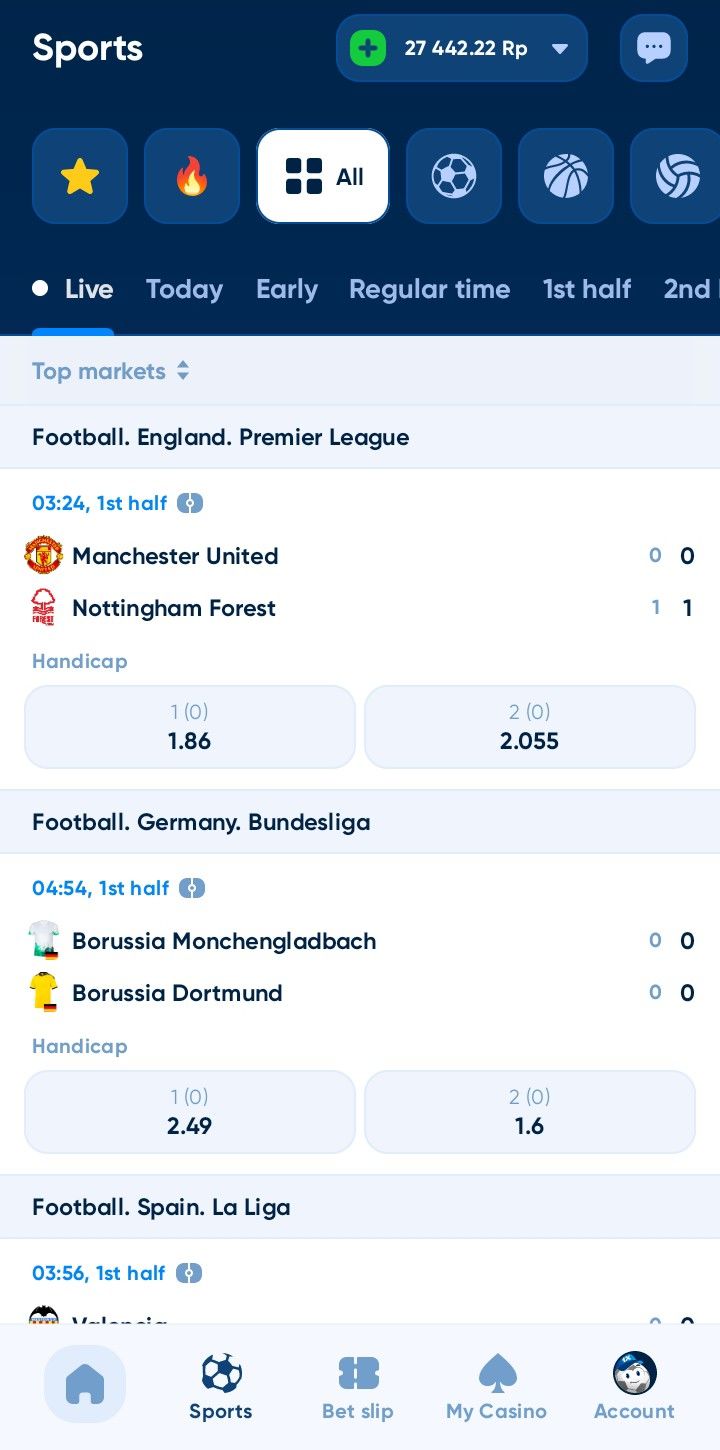The width and height of the screenshot is (720, 1450).
Task: Open the Bet slip tab
Action: coord(358,1388)
